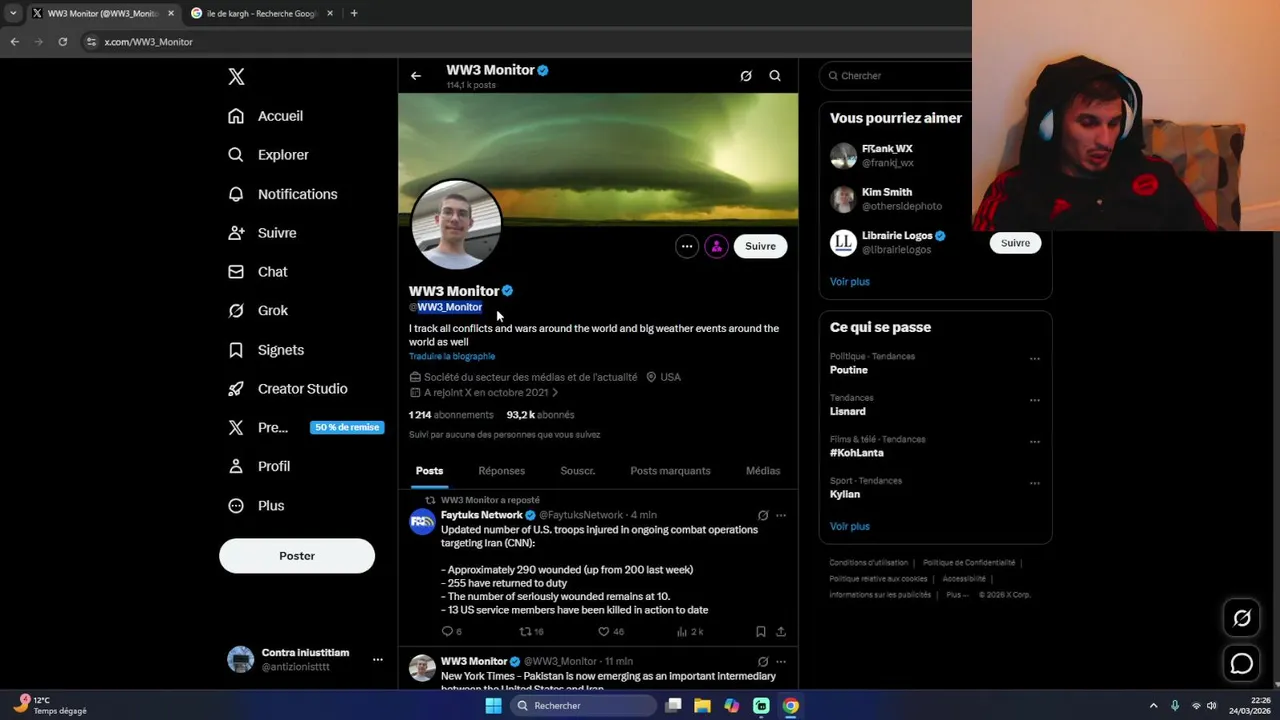Select the Posts tab
Screen dimensions: 1280x720
tap(430, 471)
